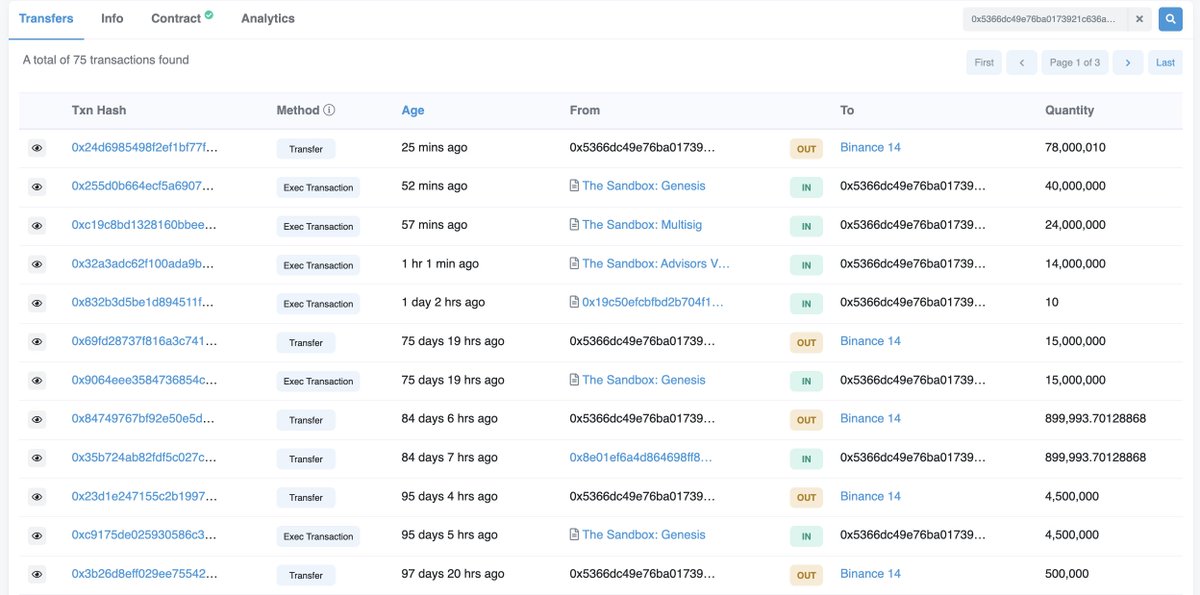The width and height of the screenshot is (1200, 595).
Task: Open Binance 14 in 15,000,000 quantity row
Action: click(x=870, y=341)
